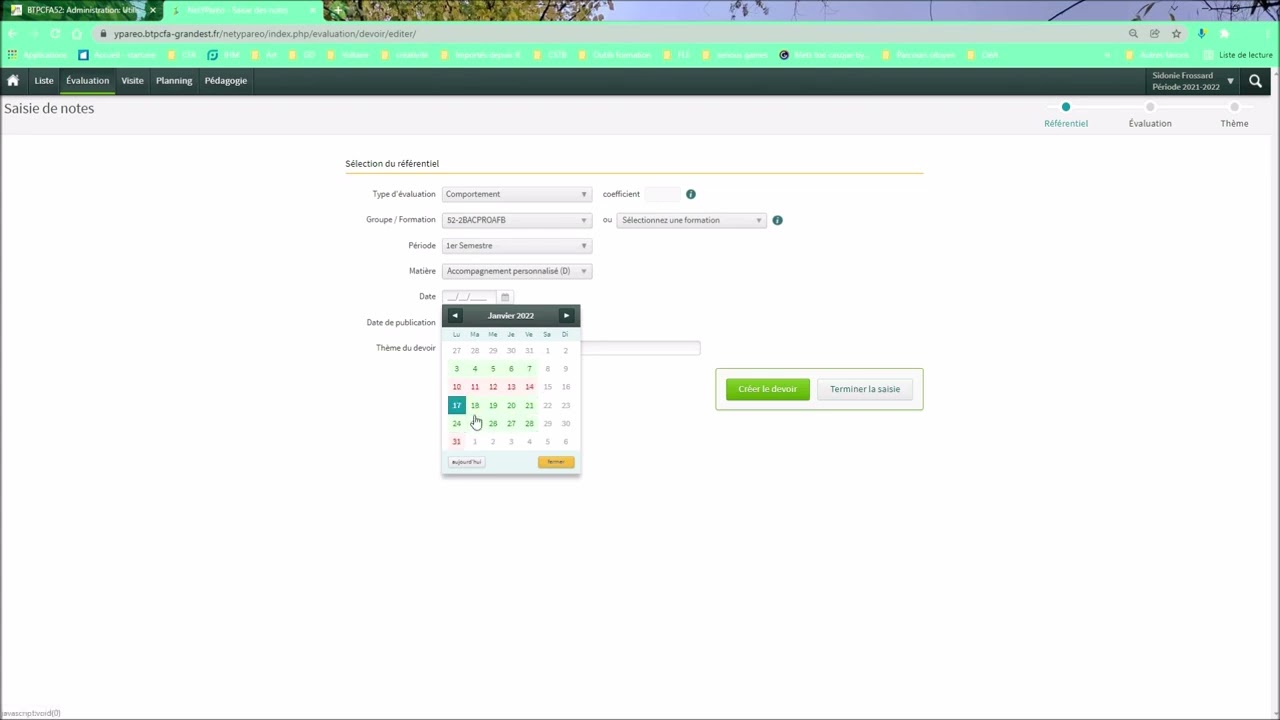Open the Liste menu
Image resolution: width=1280 pixels, height=720 pixels.
pyautogui.click(x=44, y=81)
